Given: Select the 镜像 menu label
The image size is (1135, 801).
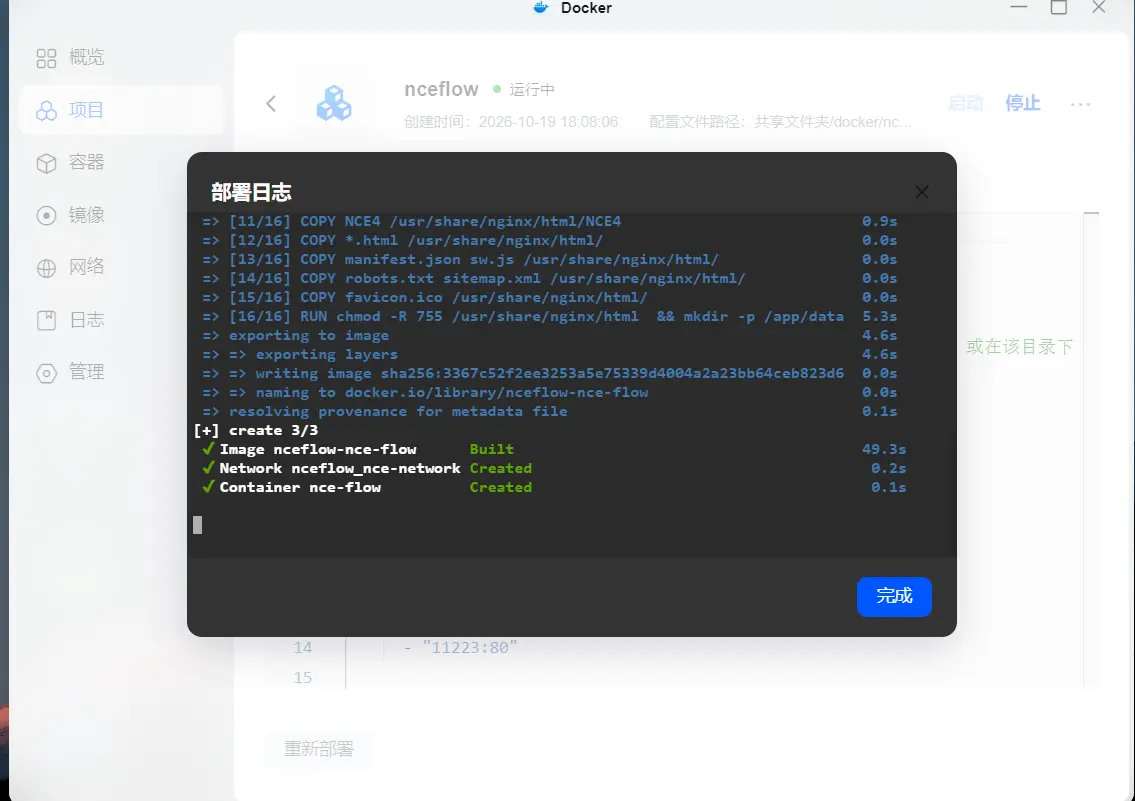Looking at the screenshot, I should (x=87, y=215).
